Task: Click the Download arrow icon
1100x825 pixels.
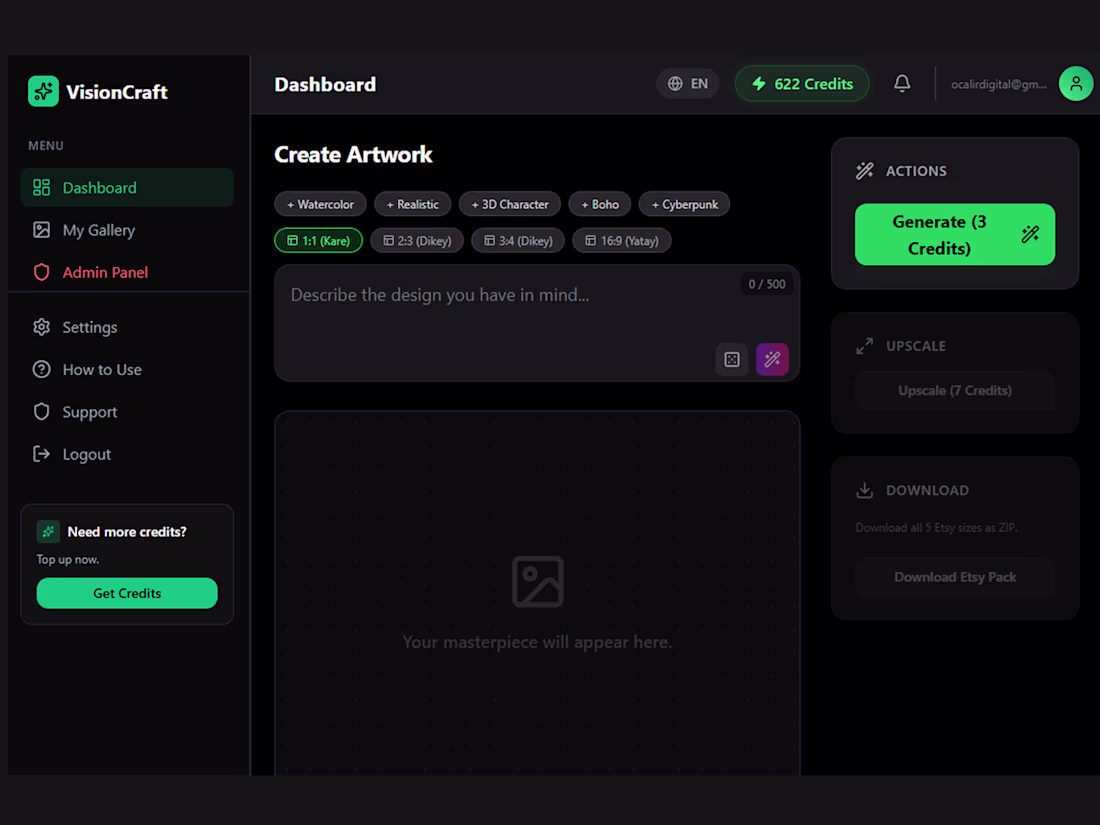Action: 865,490
